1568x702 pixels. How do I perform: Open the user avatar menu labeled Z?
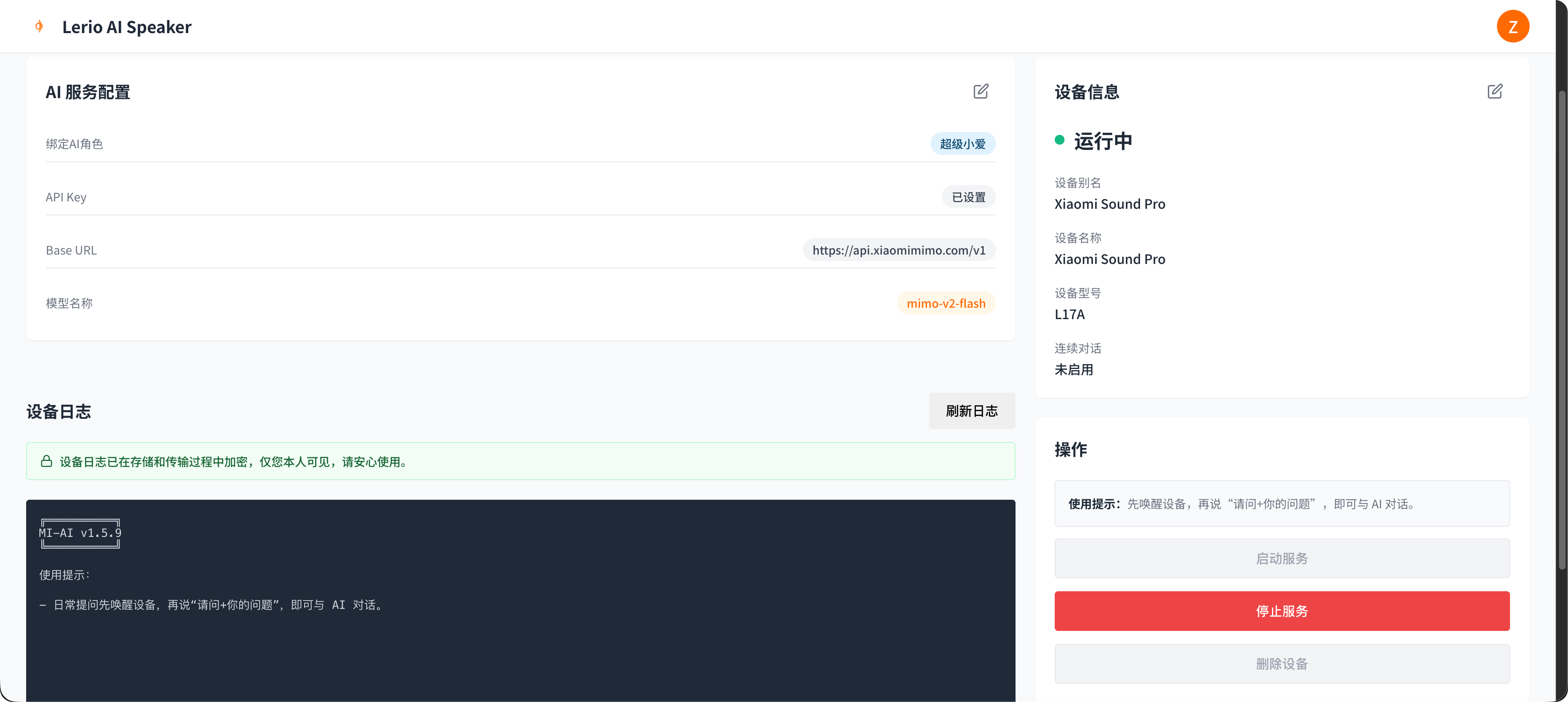tap(1513, 26)
